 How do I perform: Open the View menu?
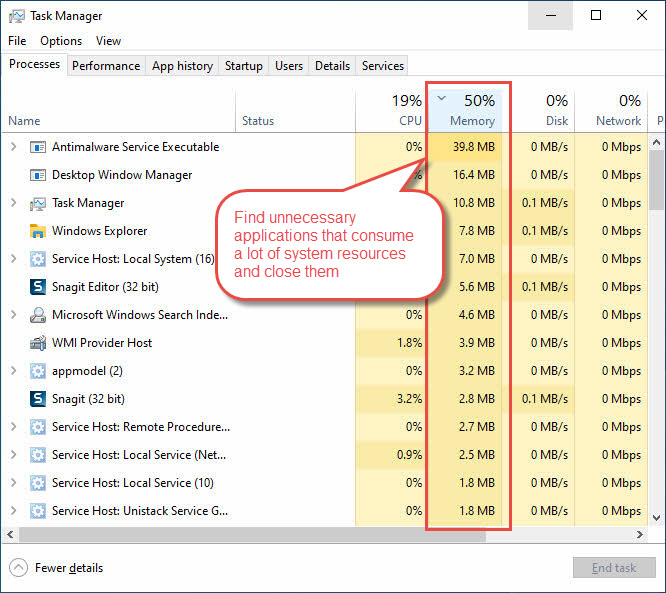point(108,41)
